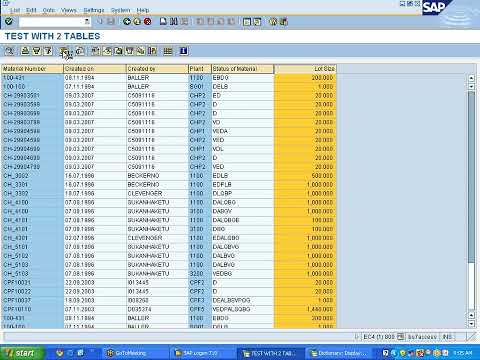Select the Status of Material column header

click(x=243, y=69)
